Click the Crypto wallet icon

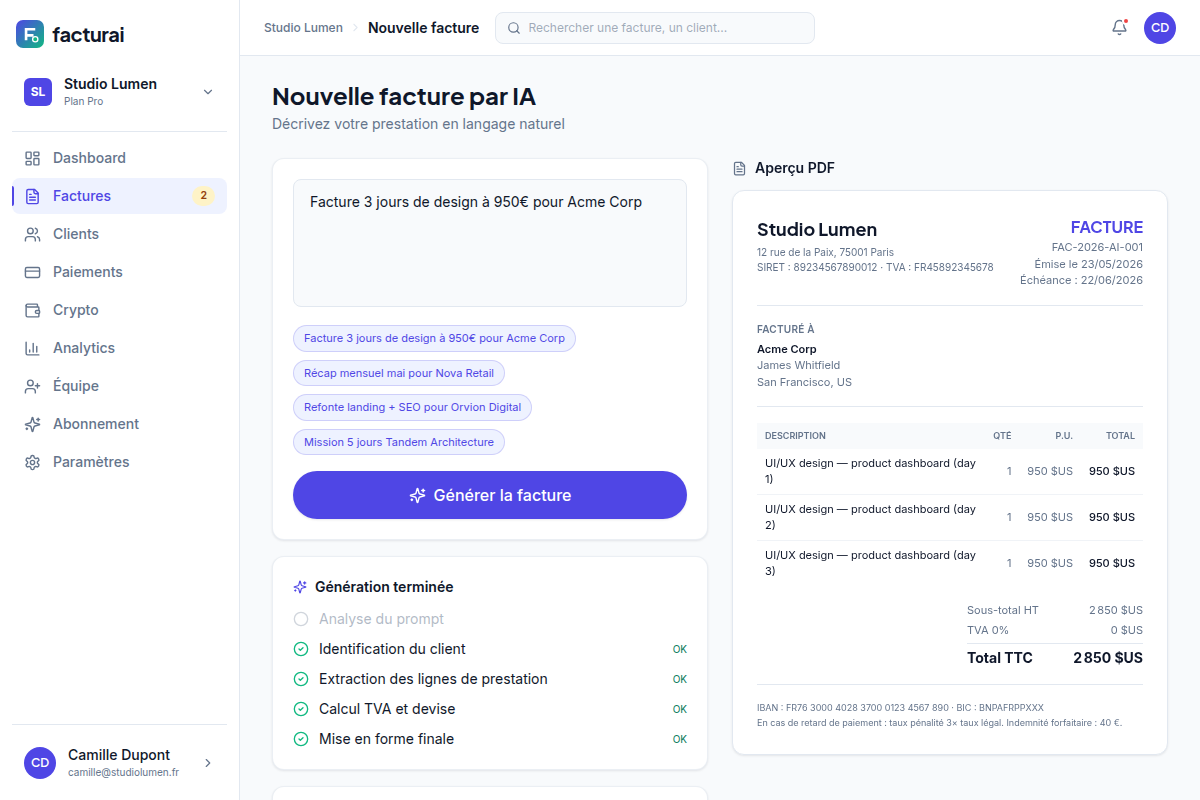33,310
